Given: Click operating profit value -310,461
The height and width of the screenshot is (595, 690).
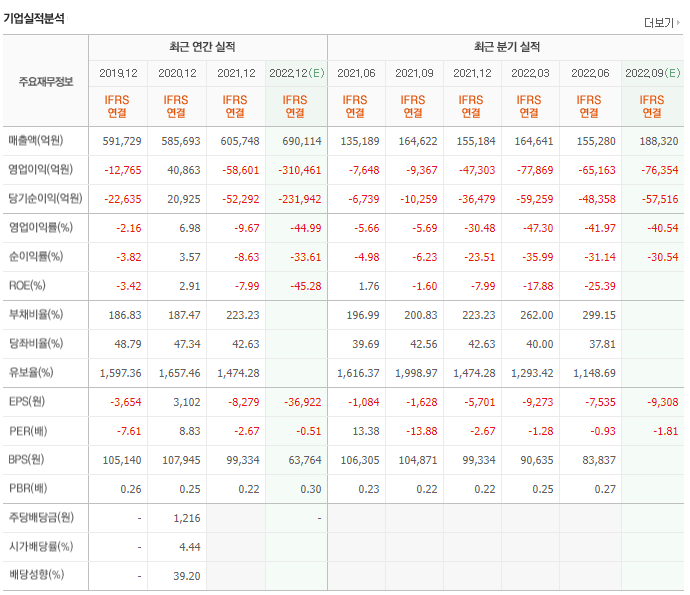Looking at the screenshot, I should (300, 170).
